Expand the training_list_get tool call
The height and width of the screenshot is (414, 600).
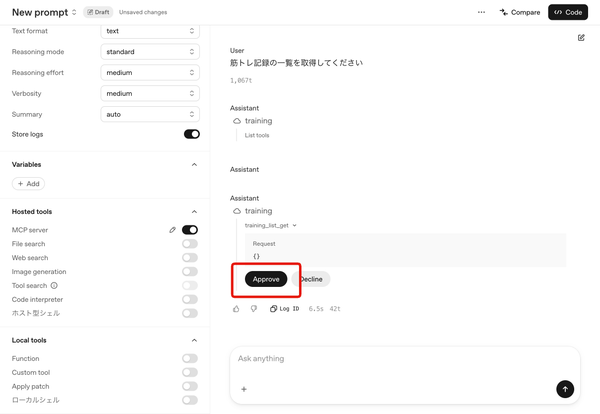(271, 225)
